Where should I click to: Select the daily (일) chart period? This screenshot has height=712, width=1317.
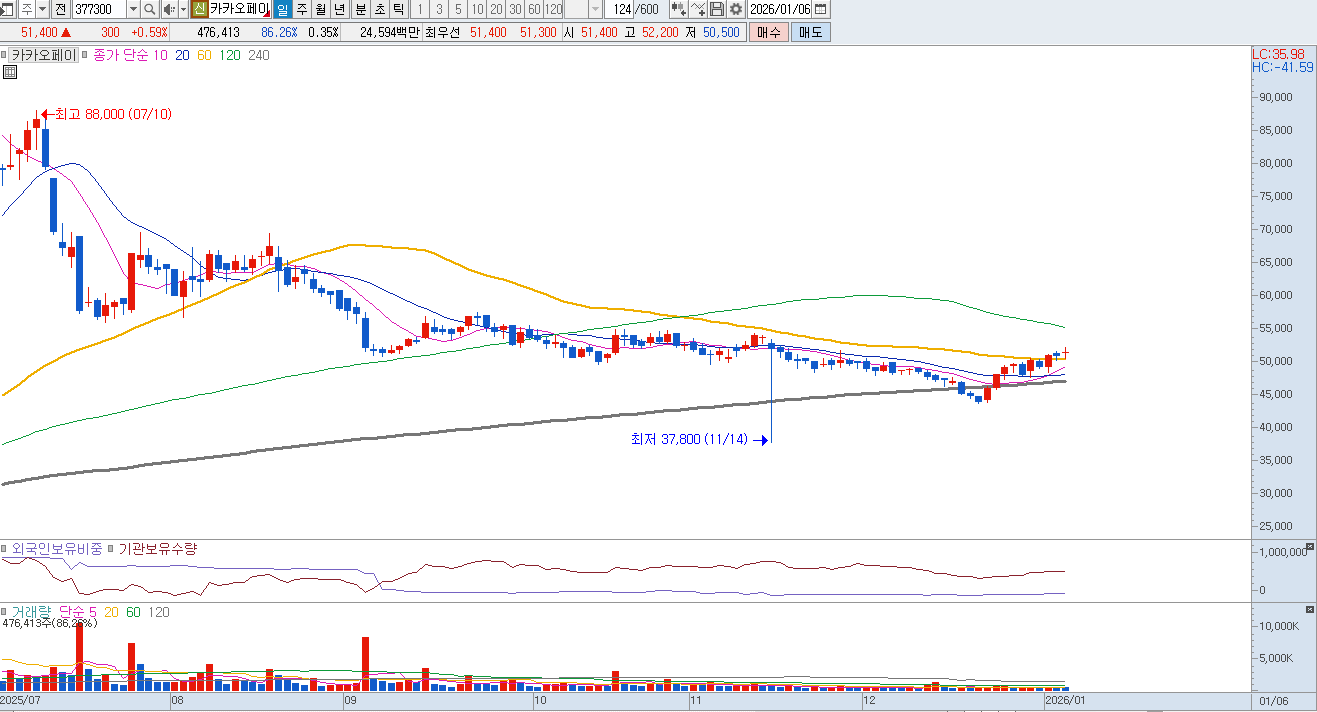click(x=281, y=9)
